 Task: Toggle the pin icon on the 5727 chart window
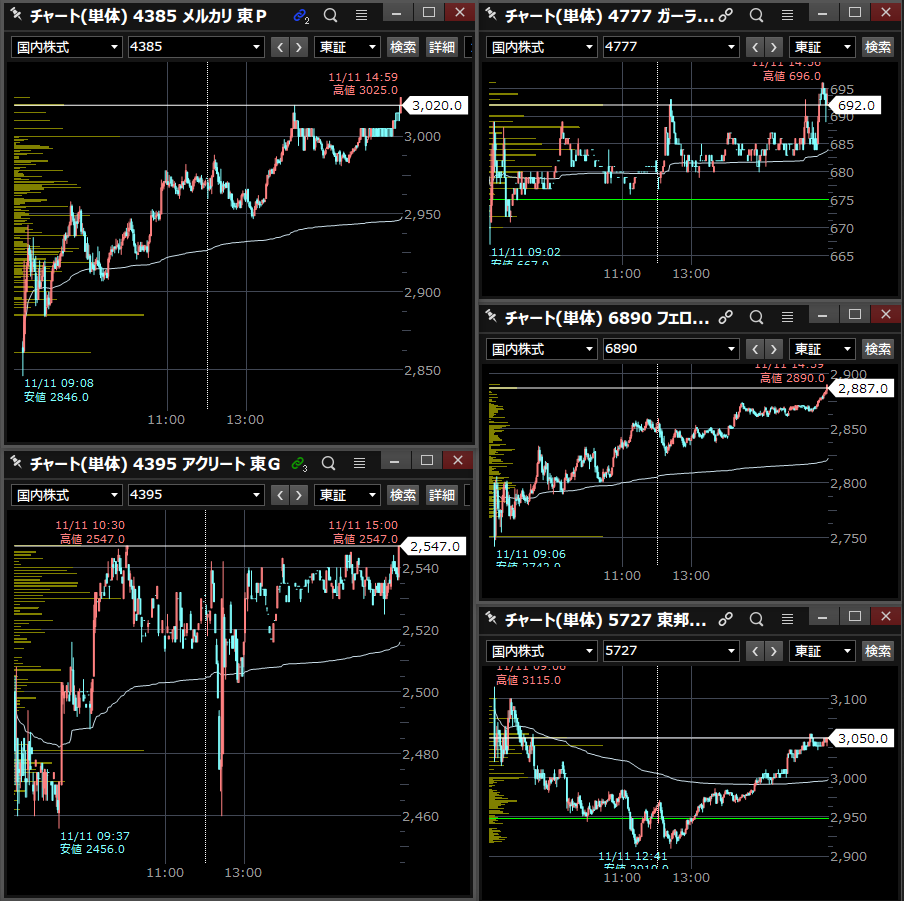point(492,620)
